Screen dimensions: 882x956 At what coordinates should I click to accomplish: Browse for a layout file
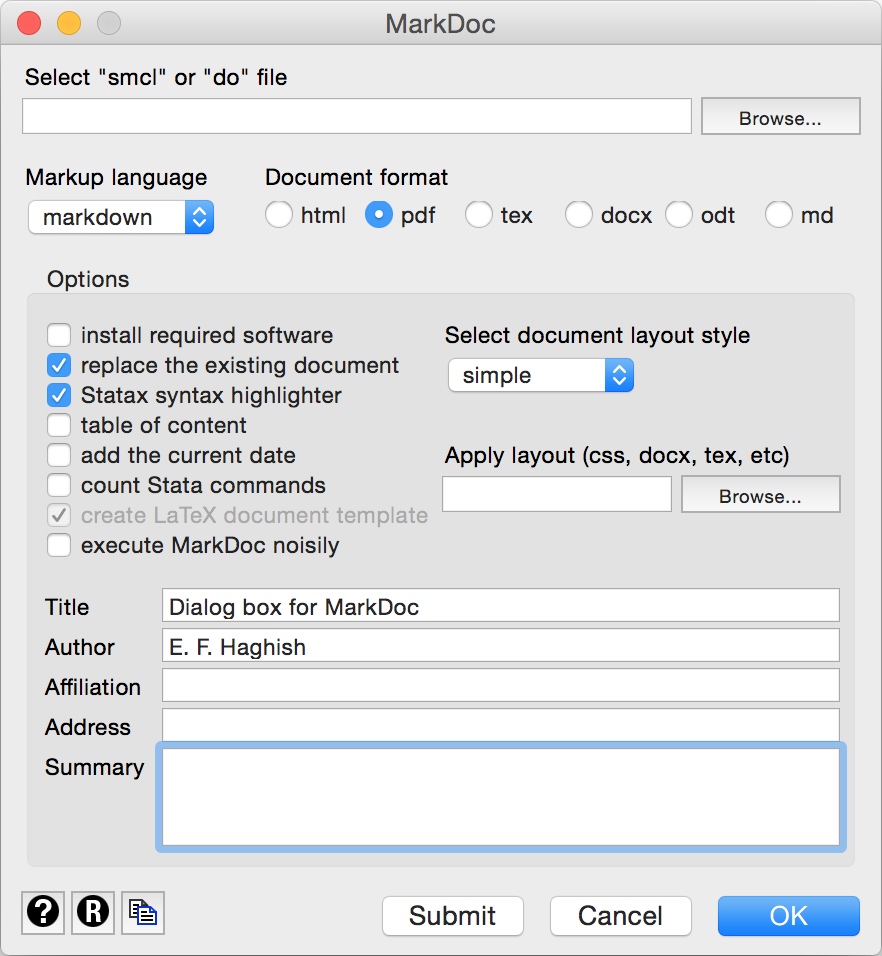coord(760,494)
